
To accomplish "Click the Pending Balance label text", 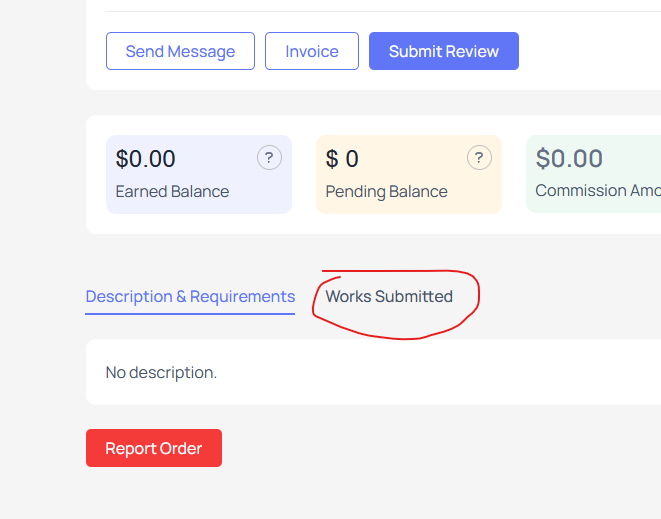I will tap(386, 191).
